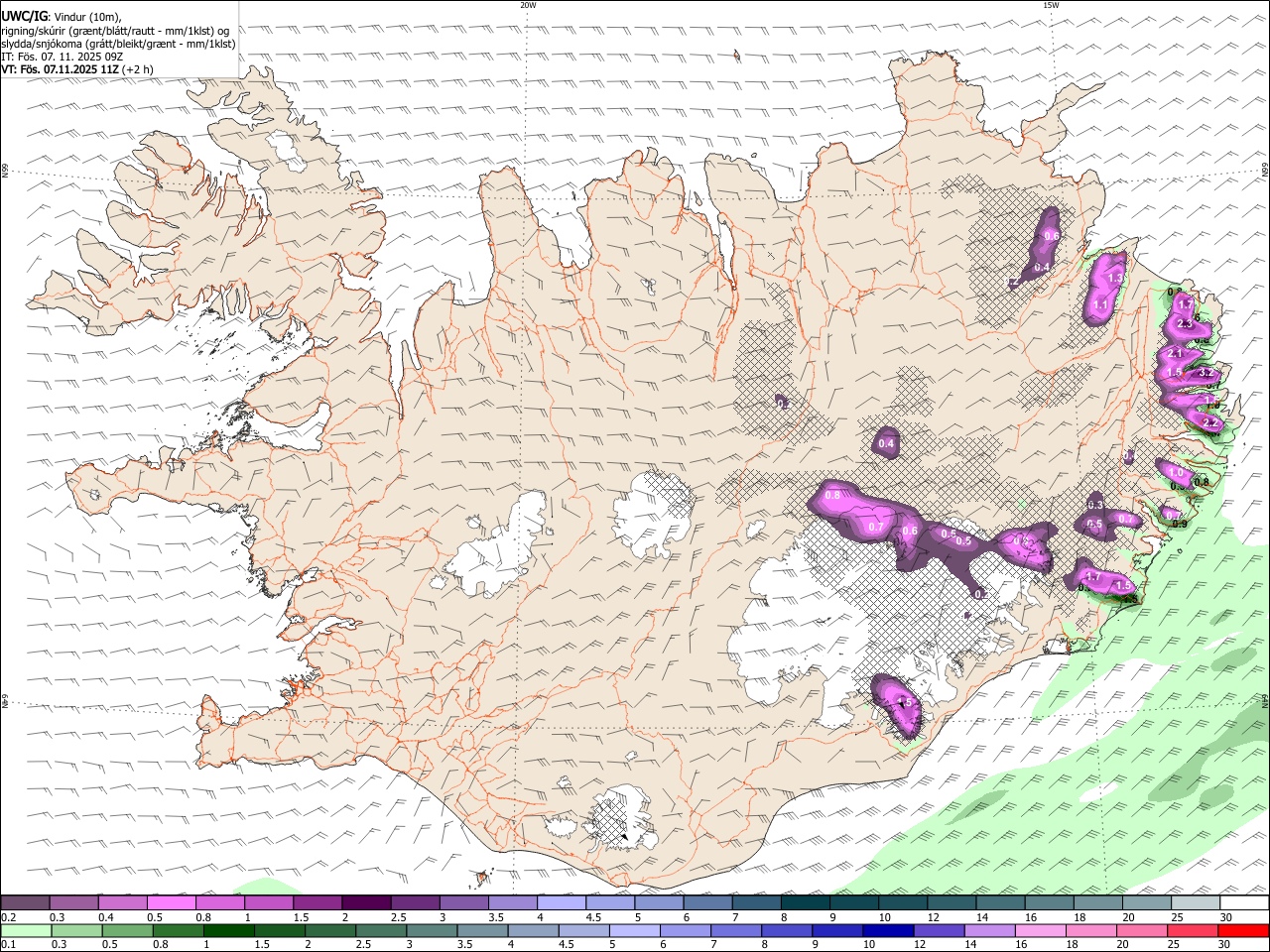Image resolution: width=1270 pixels, height=952 pixels.
Task: Click the 0.3 value in the southeast snow patch
Action: point(1095,506)
